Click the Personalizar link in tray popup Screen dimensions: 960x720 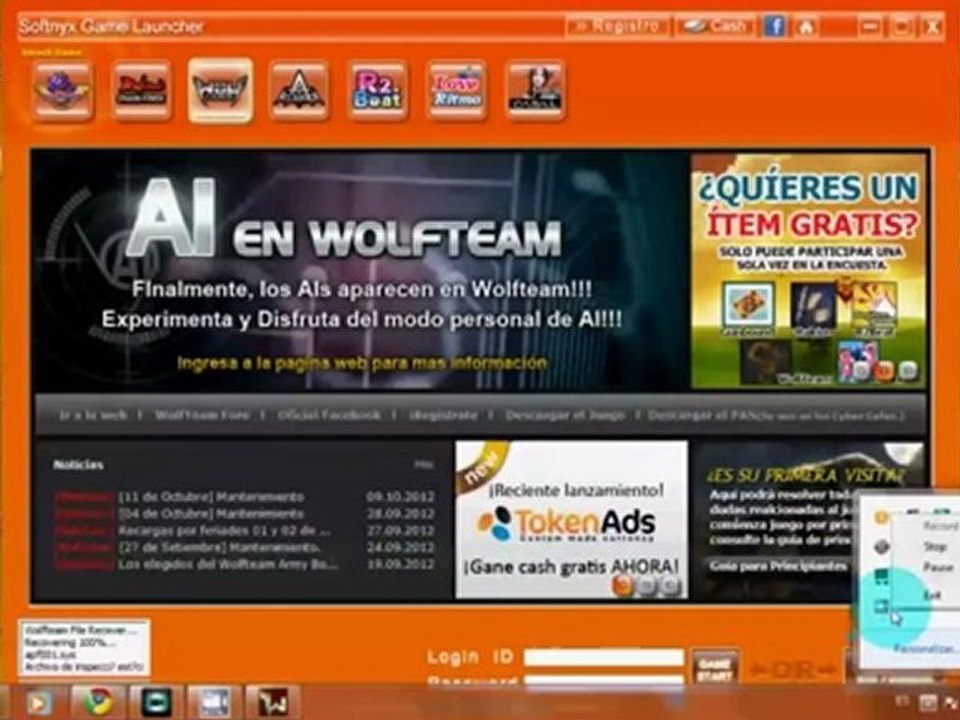[x=926, y=649]
